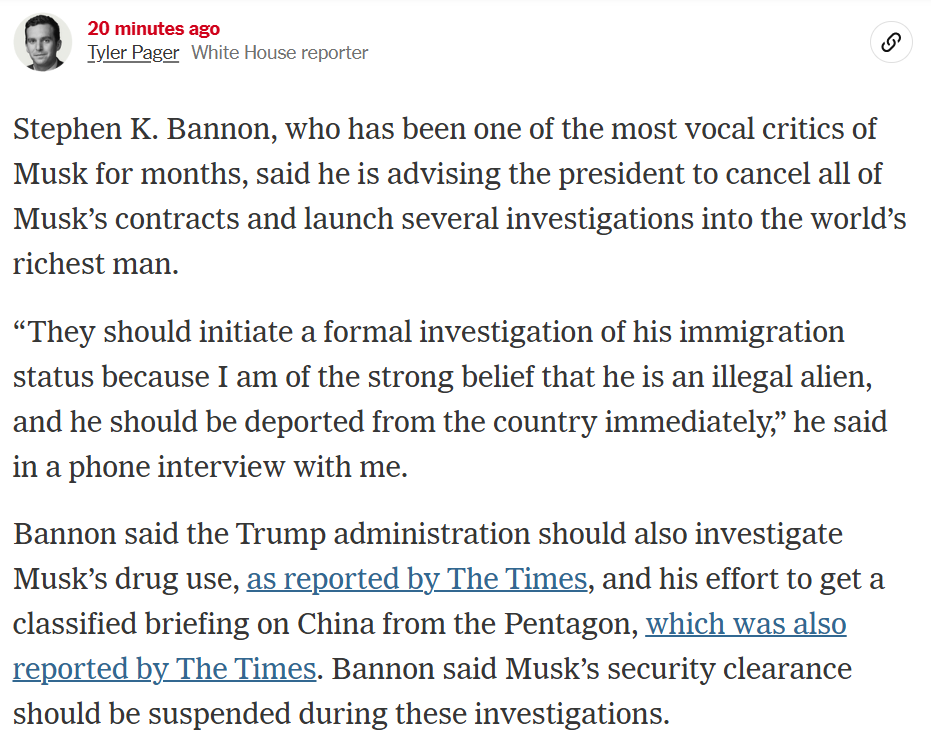The width and height of the screenshot is (931, 742).
Task: Click the word 'Pentagon' in the last paragraph
Action: click(x=567, y=624)
